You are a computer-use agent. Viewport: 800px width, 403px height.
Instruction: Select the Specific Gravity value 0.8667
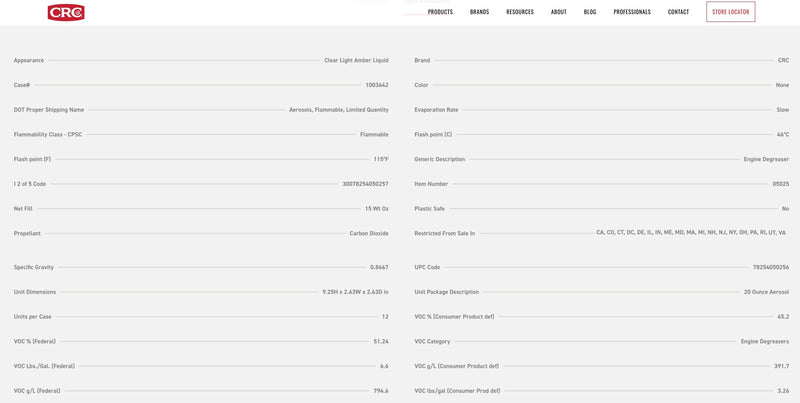pyautogui.click(x=380, y=267)
